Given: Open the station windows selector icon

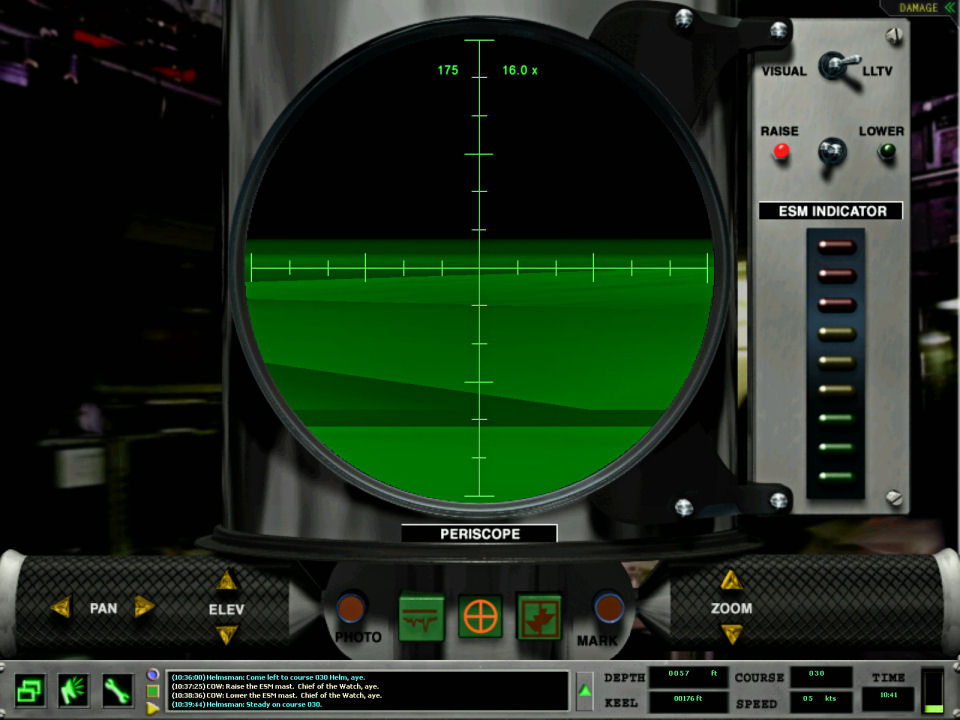Looking at the screenshot, I should click(x=30, y=690).
